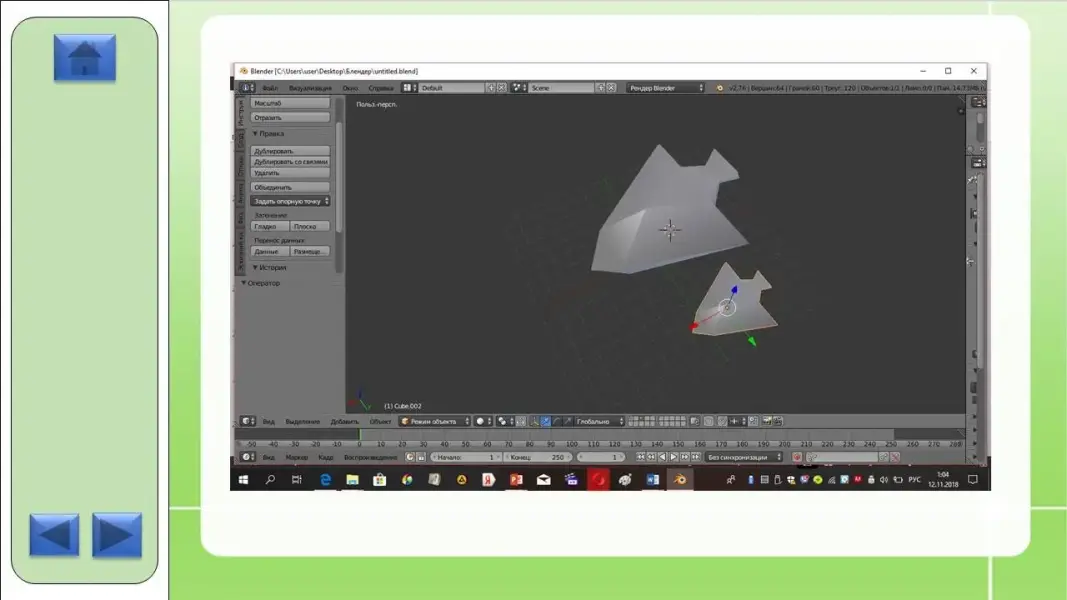Open the Рендер Blender engine dropdown
This screenshot has height=600, width=1067.
pyautogui.click(x=665, y=88)
